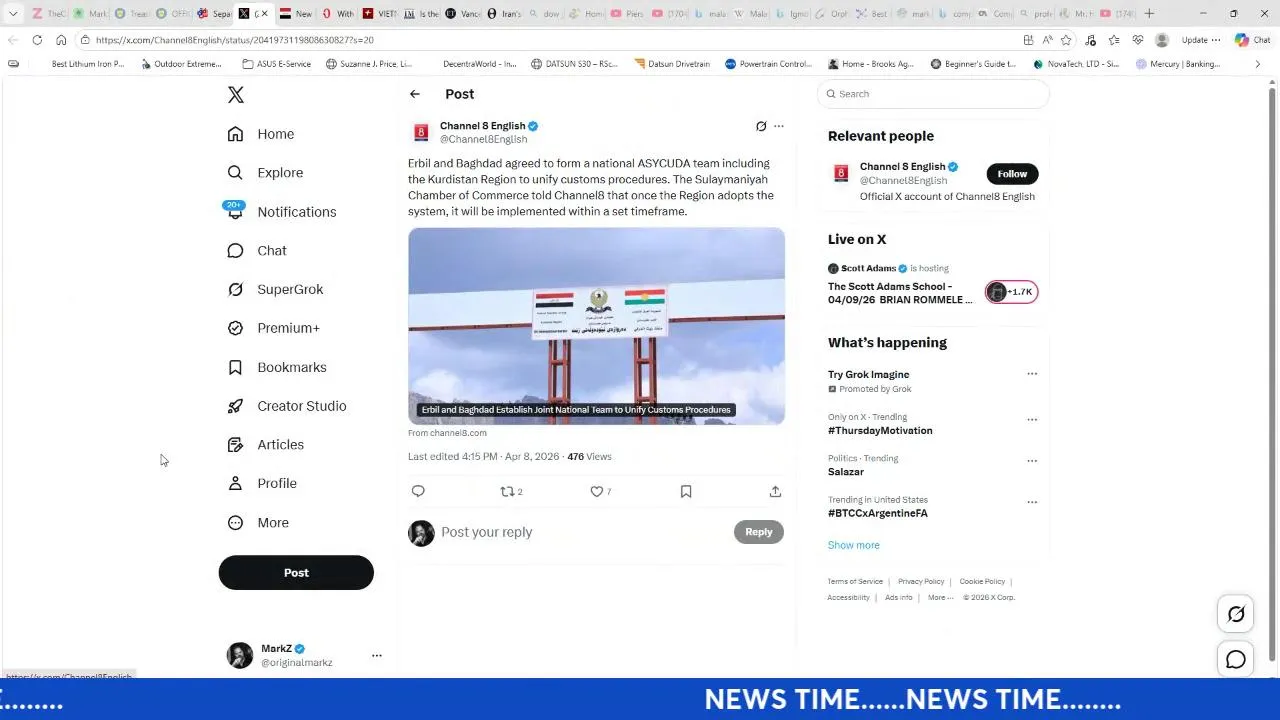Open 'Mercury | Banking' bookmark
Image resolution: width=1280 pixels, height=720 pixels.
1178,64
